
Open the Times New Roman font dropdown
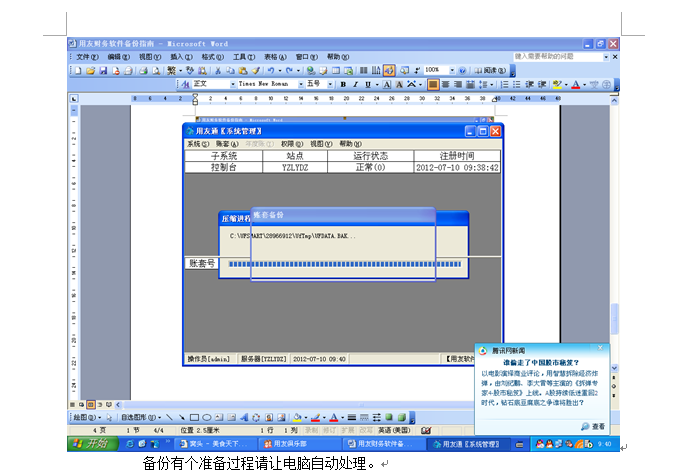pos(301,84)
